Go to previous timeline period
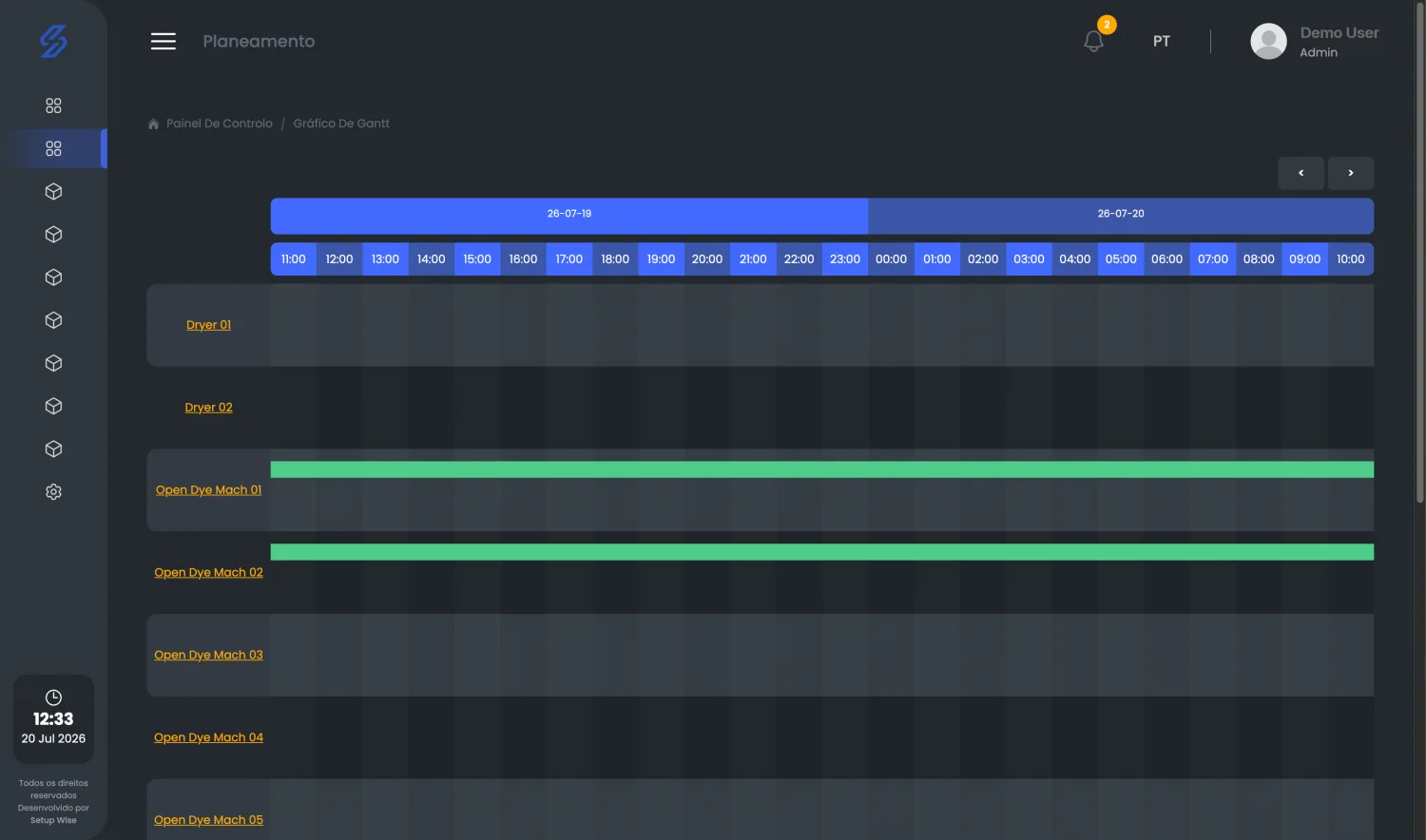Screen dimensions: 1426x840 tap(1301, 173)
